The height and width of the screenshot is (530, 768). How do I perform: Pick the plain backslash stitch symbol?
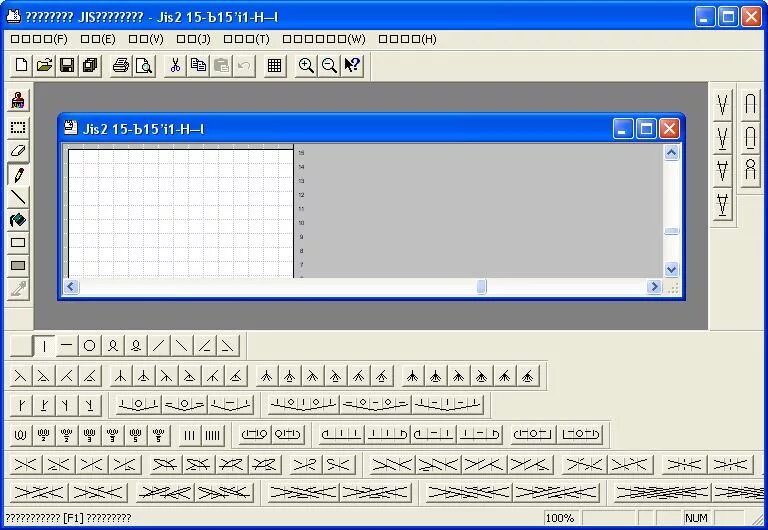tap(182, 346)
